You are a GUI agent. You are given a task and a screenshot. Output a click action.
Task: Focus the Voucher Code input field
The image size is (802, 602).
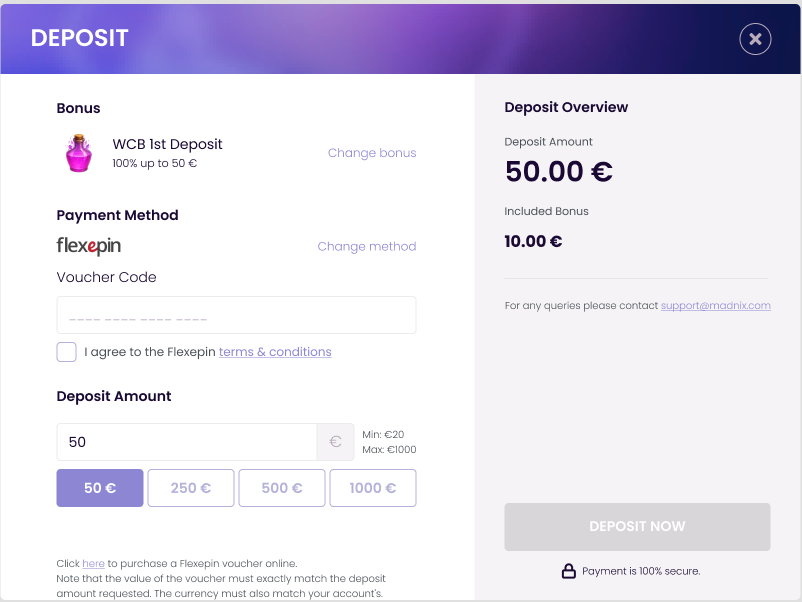(x=236, y=315)
